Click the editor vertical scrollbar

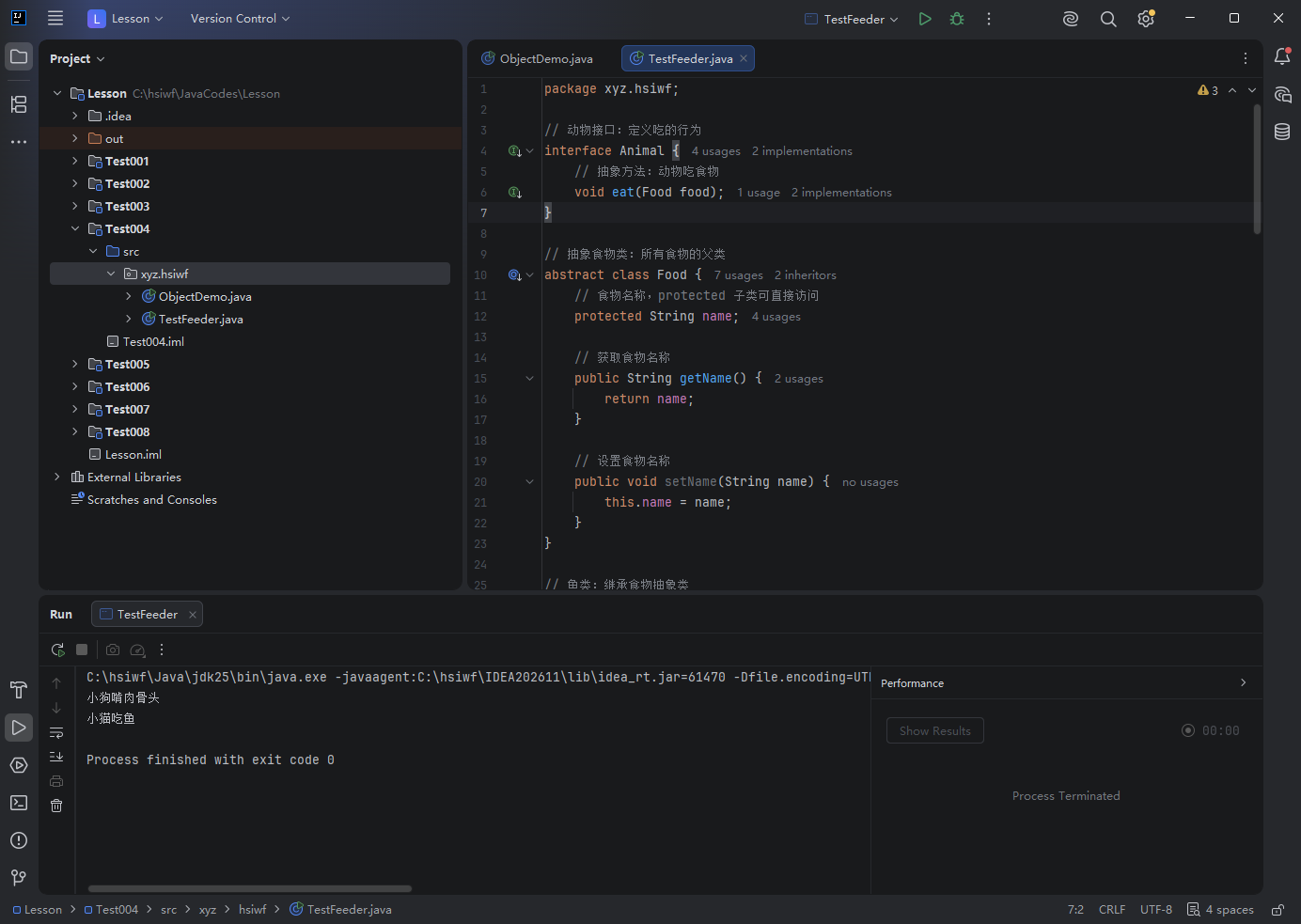point(1257,169)
